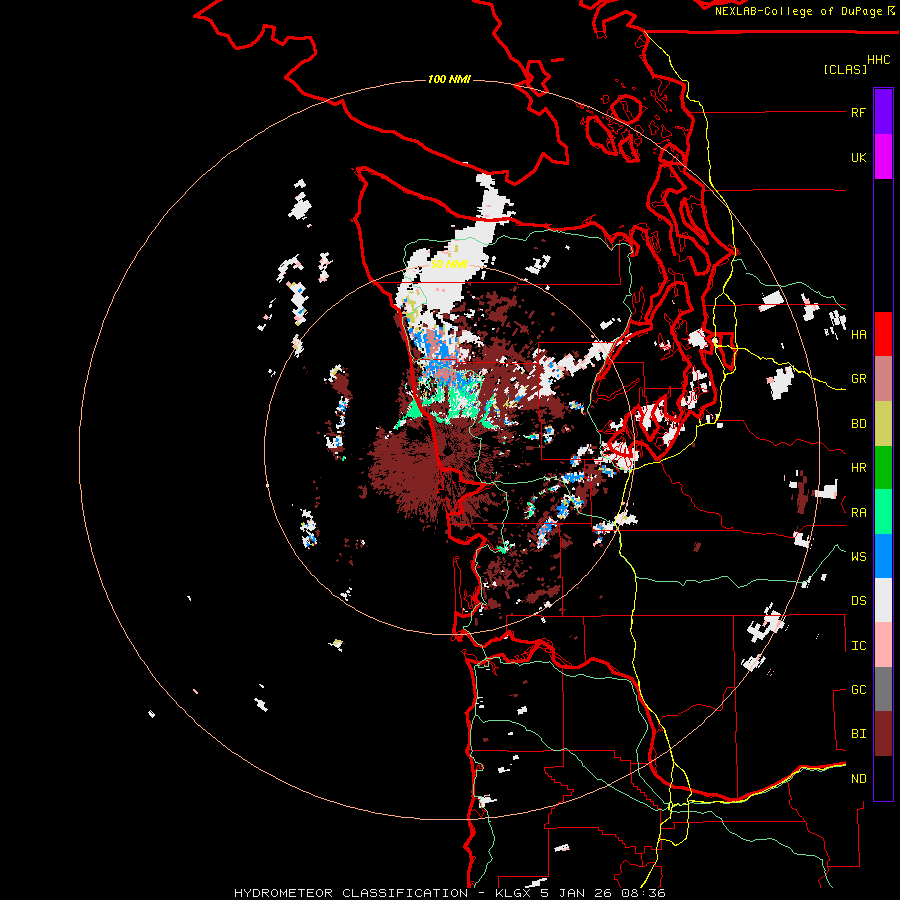Select the gray GC legend swatch

[x=883, y=689]
